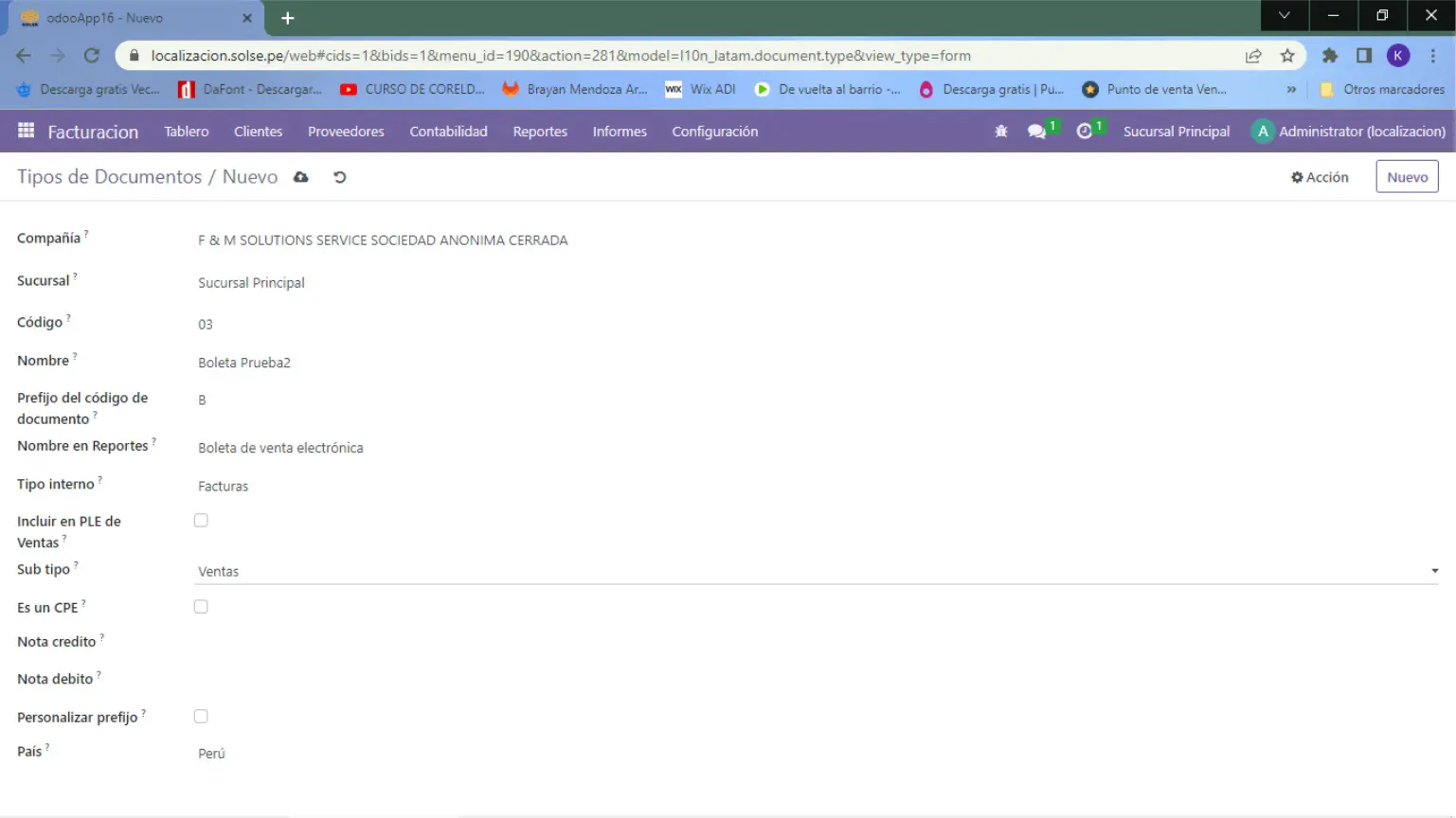Go back in browser history
Screen dimensions: 1456x818
(24, 56)
